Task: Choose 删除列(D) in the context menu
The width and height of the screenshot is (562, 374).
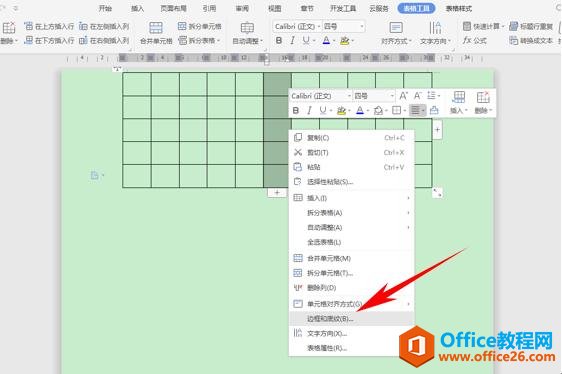Action: 352,288
